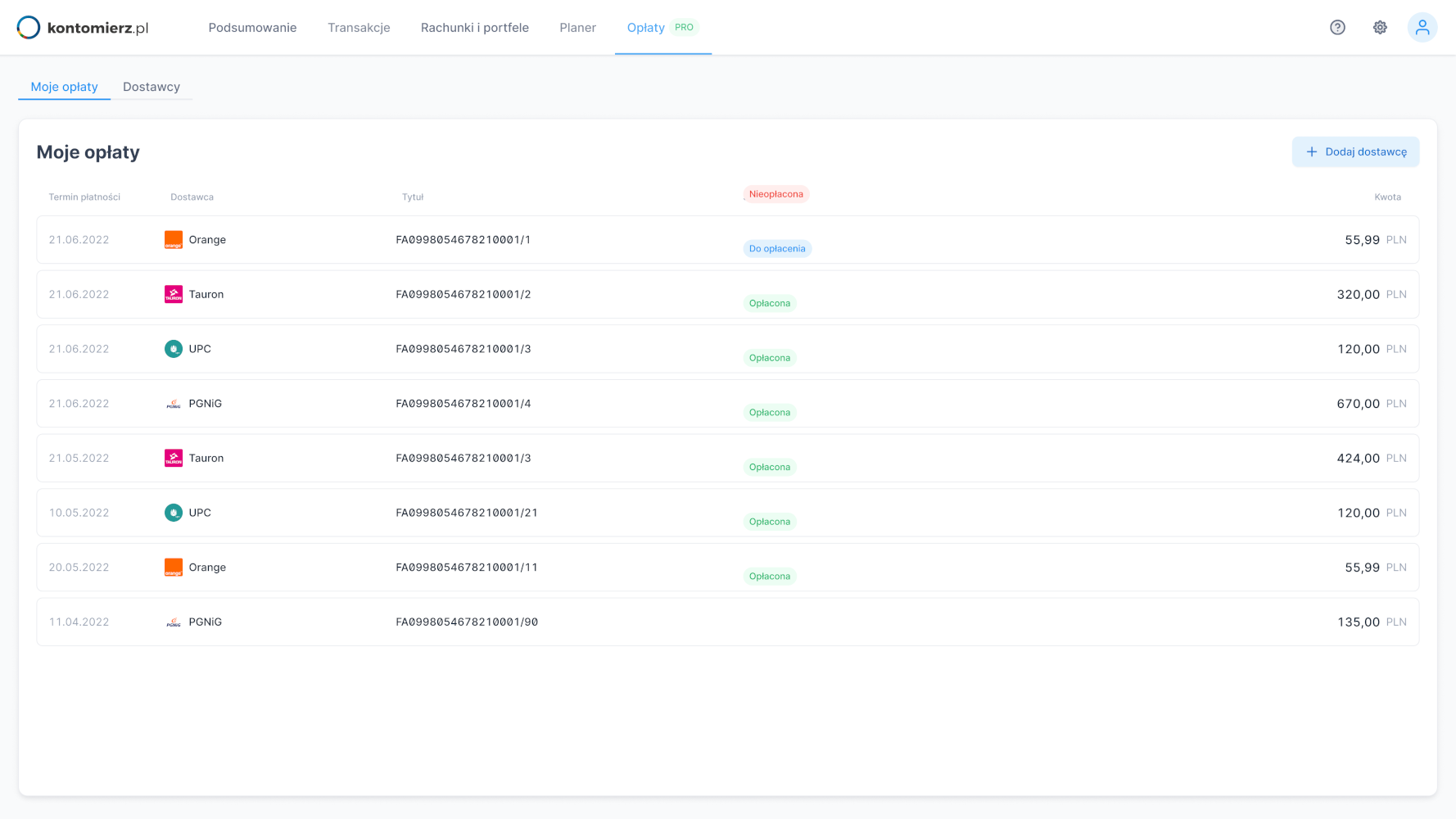Sort by the Termin płatności column header
This screenshot has height=819, width=1456.
coord(84,197)
